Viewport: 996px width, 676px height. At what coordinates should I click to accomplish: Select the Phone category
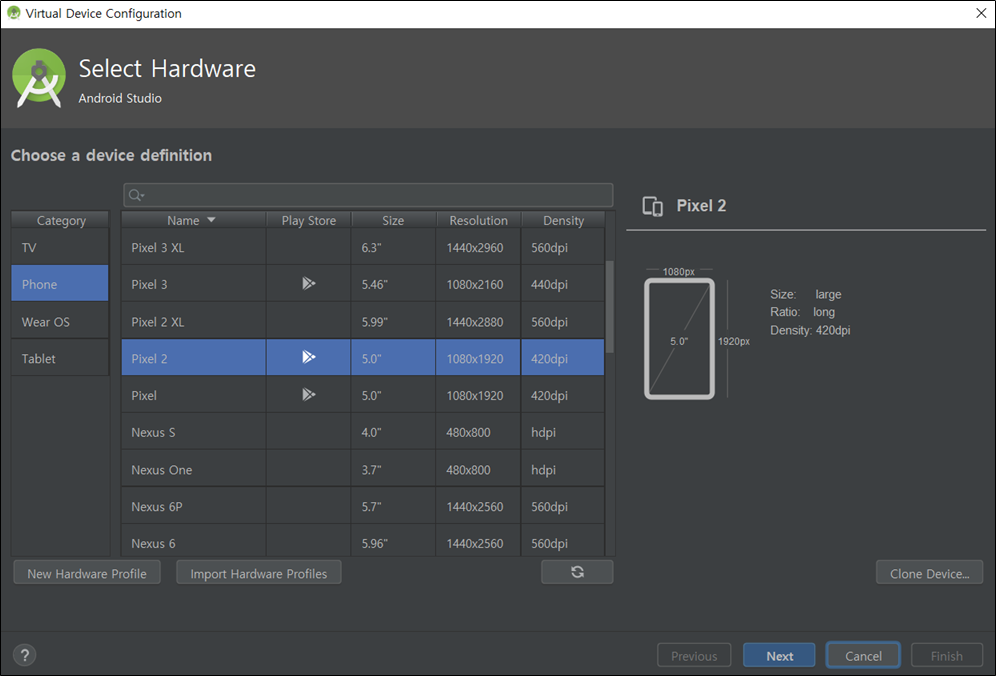tap(60, 283)
